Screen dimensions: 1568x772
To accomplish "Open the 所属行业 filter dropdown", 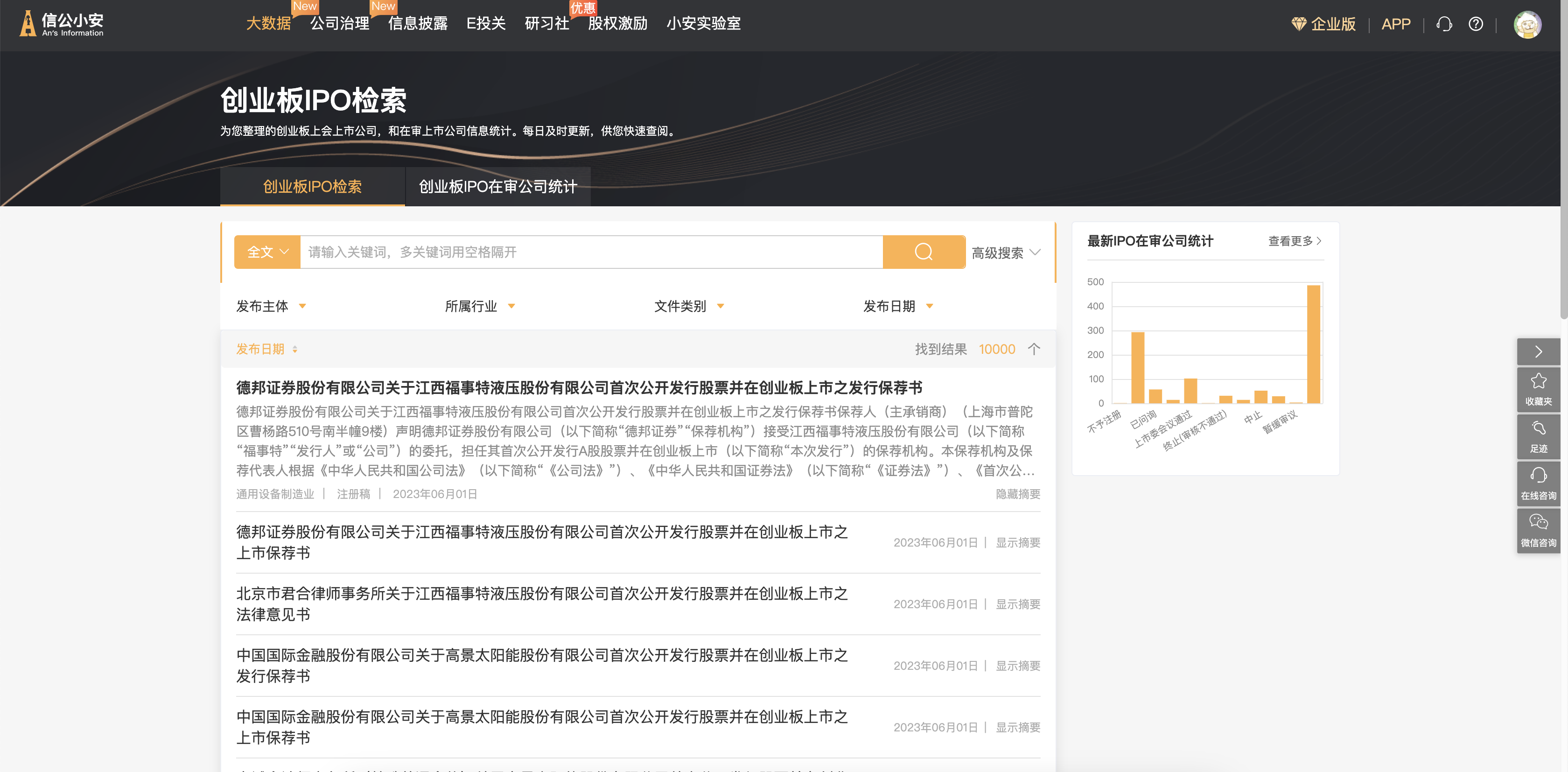I will pyautogui.click(x=480, y=306).
